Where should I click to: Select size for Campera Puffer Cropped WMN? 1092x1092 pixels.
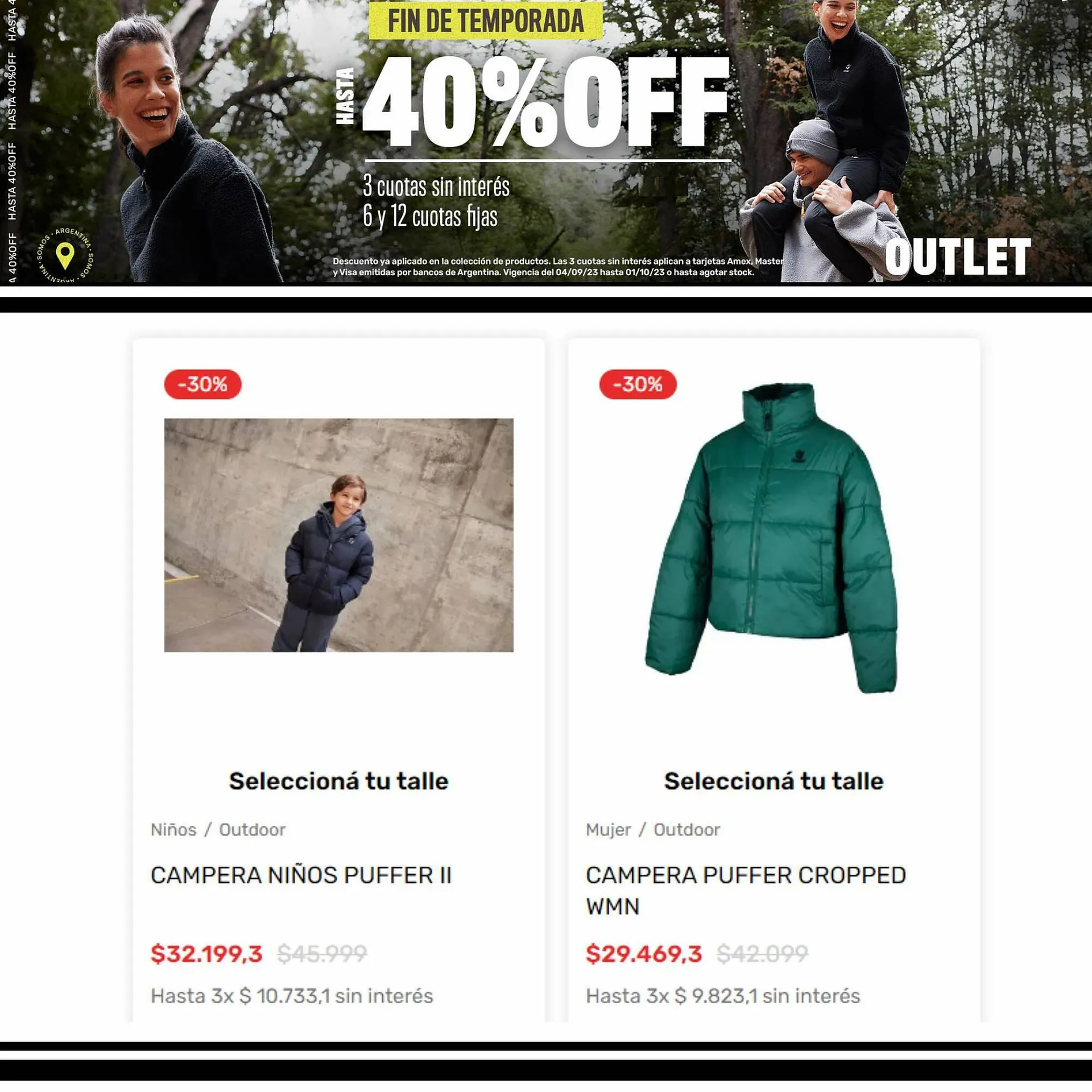773,781
